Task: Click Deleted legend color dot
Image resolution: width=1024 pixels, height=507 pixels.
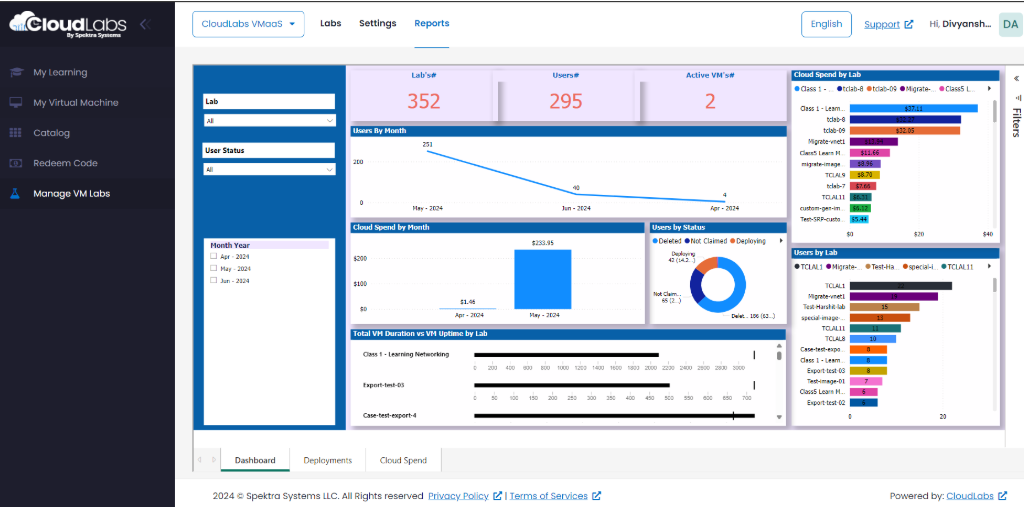Action: (655, 241)
